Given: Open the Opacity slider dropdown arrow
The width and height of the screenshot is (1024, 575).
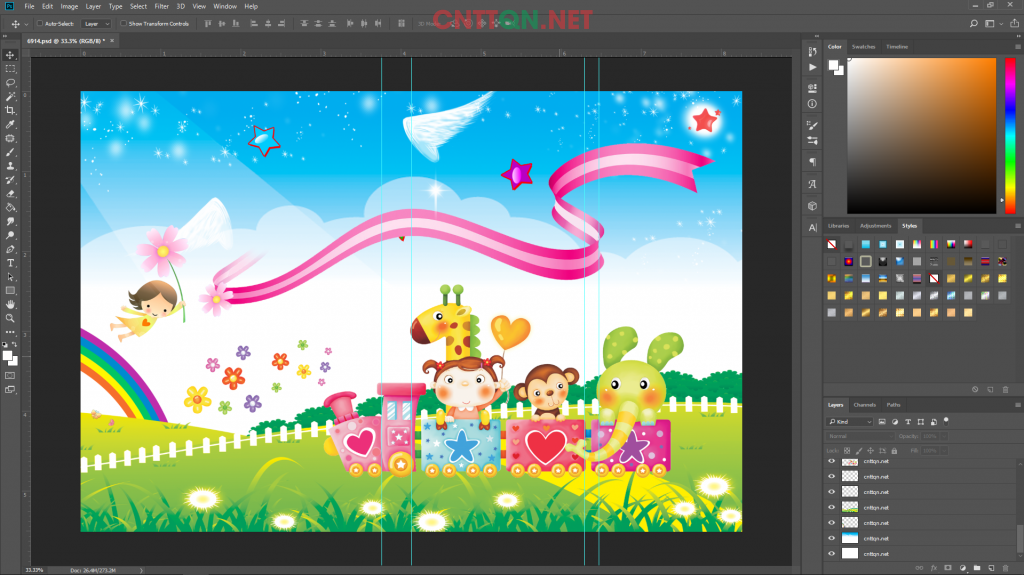Looking at the screenshot, I should tap(944, 436).
